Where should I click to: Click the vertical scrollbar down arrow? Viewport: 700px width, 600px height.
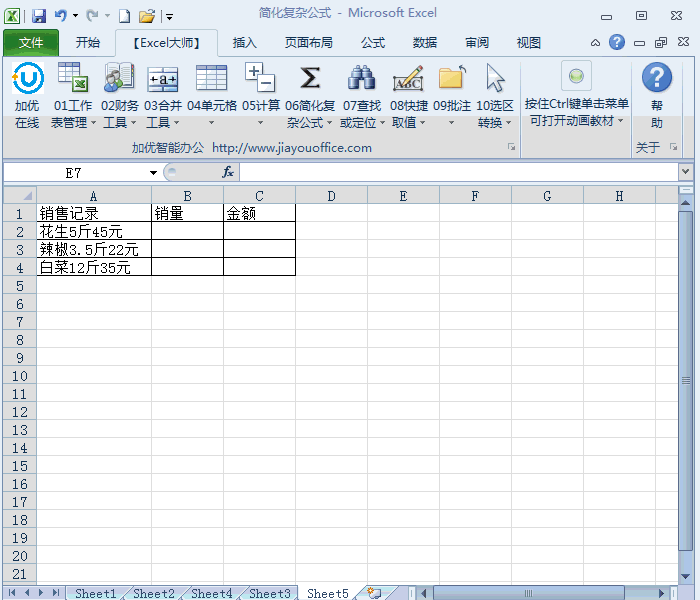(x=685, y=576)
